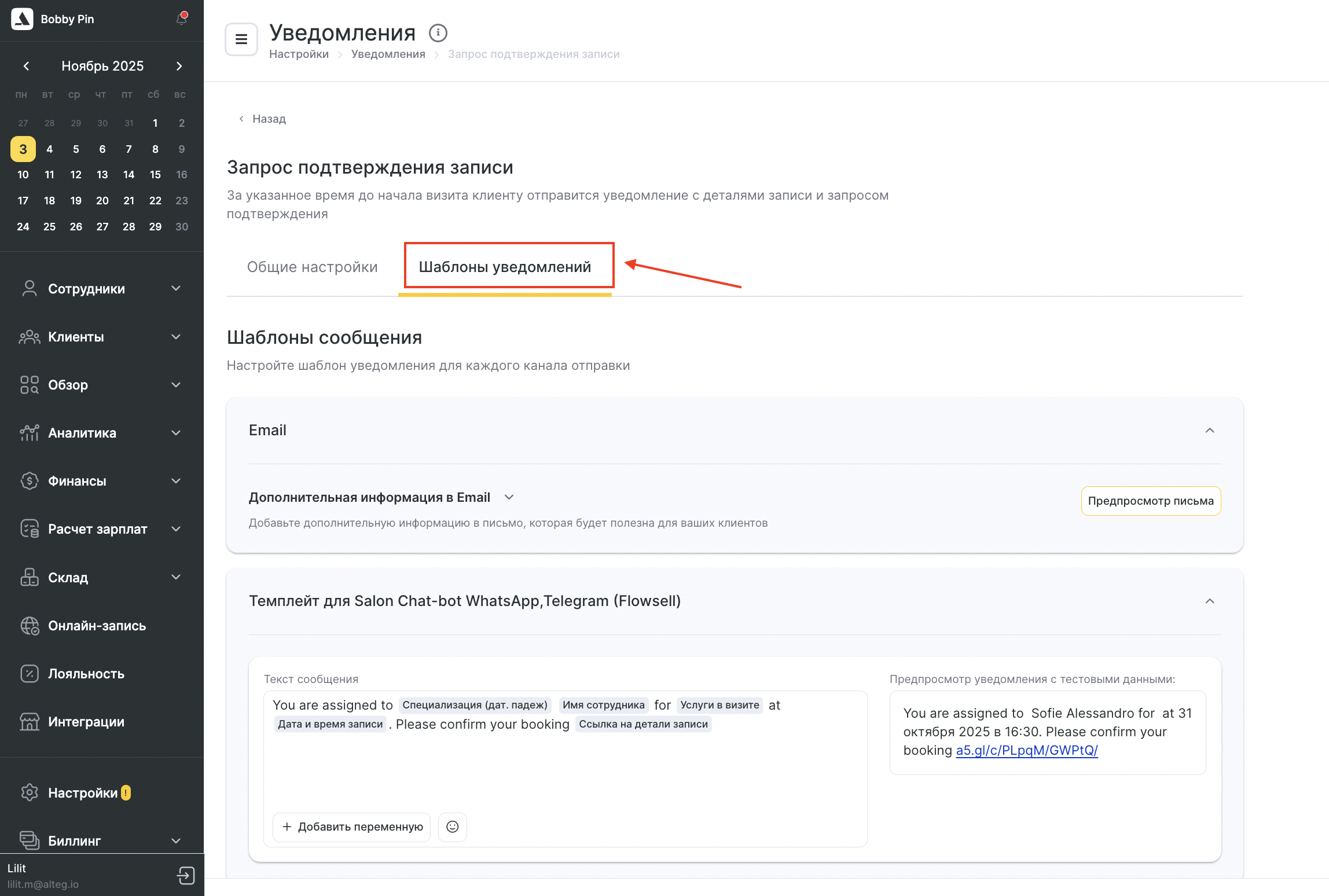This screenshot has width=1329, height=896.
Task: Click the logout icon near Lilit
Action: (186, 875)
